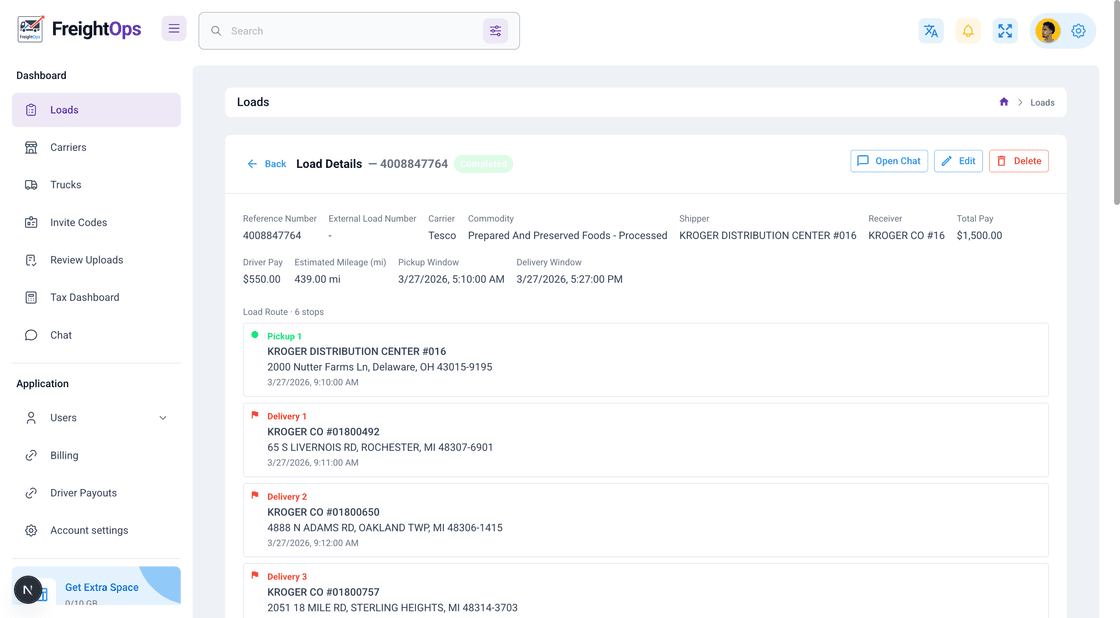Screen dimensions: 1120x618
Task: Expand the Users submenu chevron
Action: 163,418
